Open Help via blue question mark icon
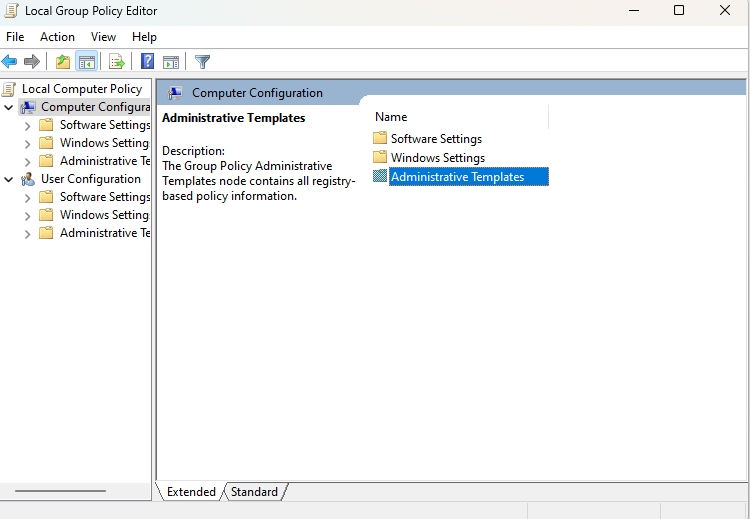This screenshot has height=519, width=750. coord(147,62)
